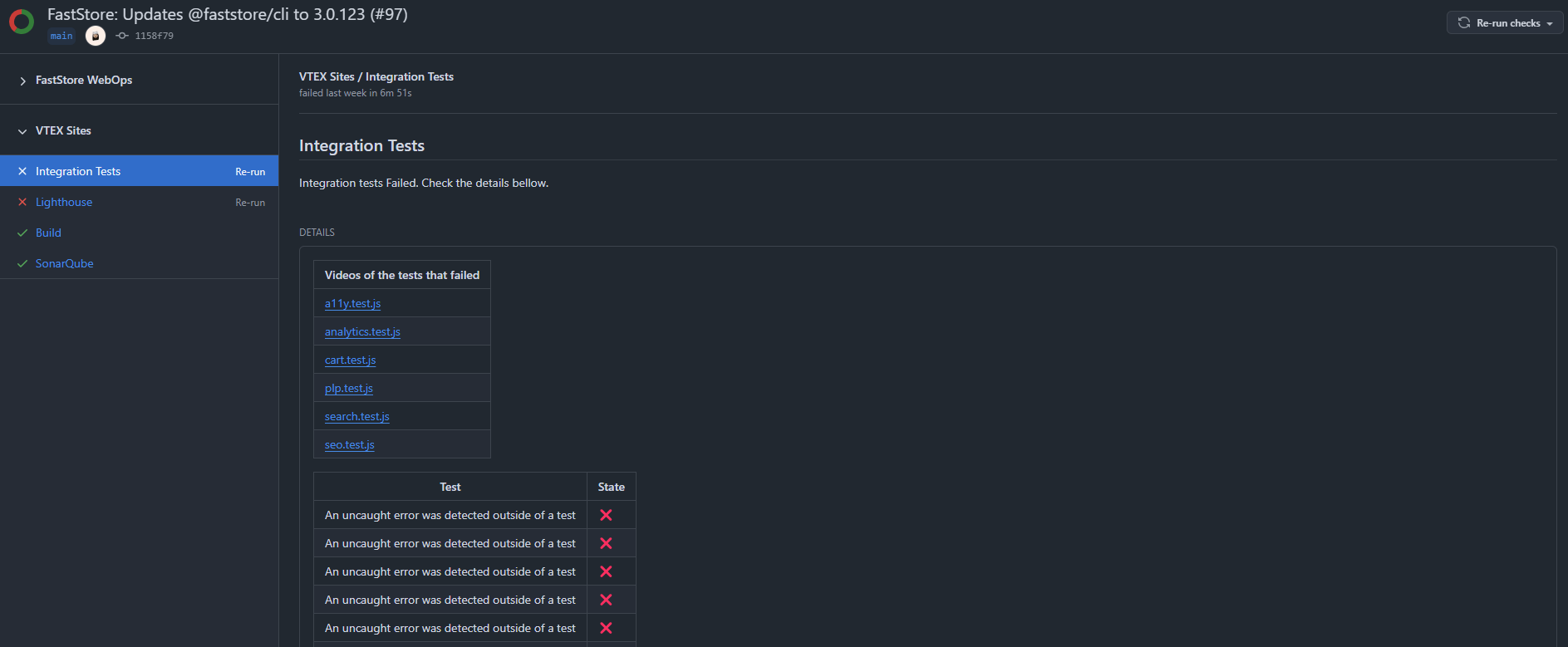Click the 'Integration tests Failed' message

[x=424, y=183]
